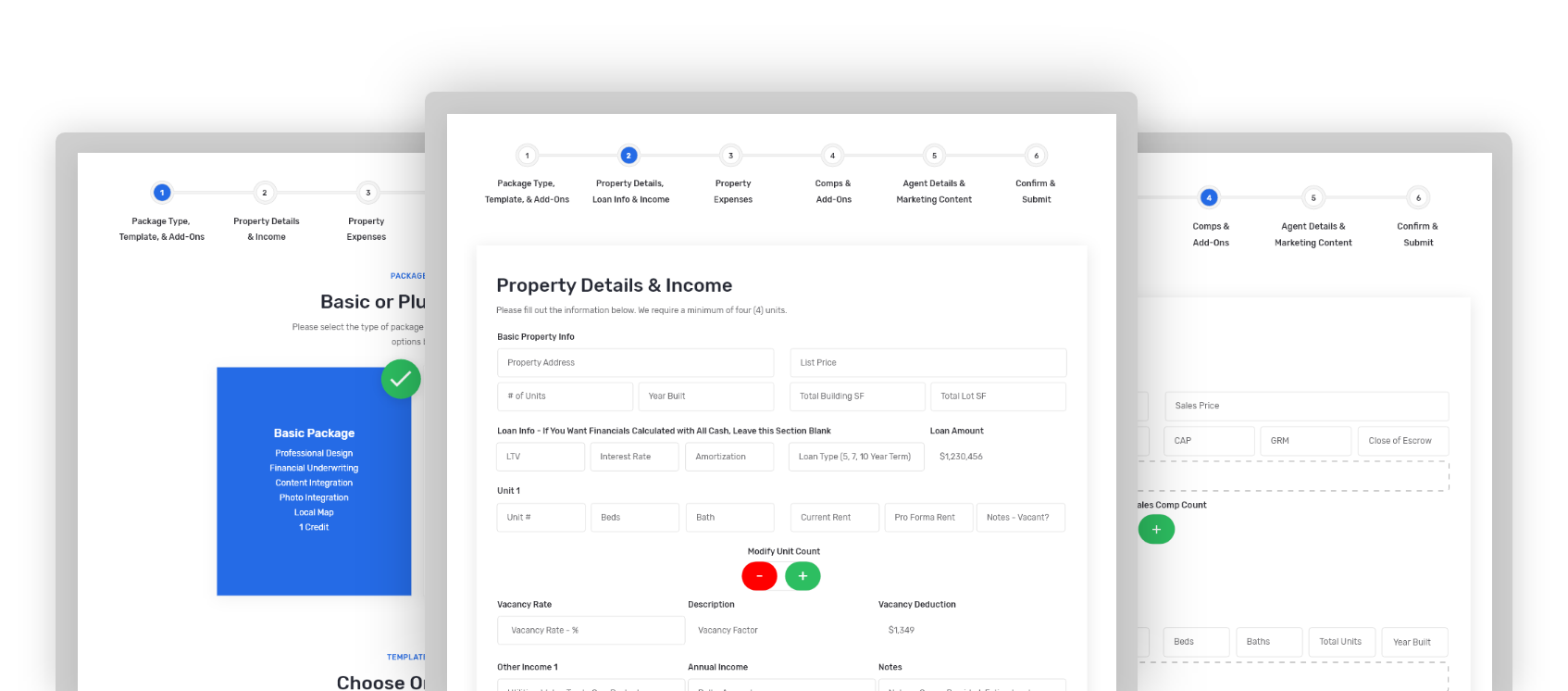Click step 2 Property Details in left window
1568x691 pixels.
pos(265,193)
